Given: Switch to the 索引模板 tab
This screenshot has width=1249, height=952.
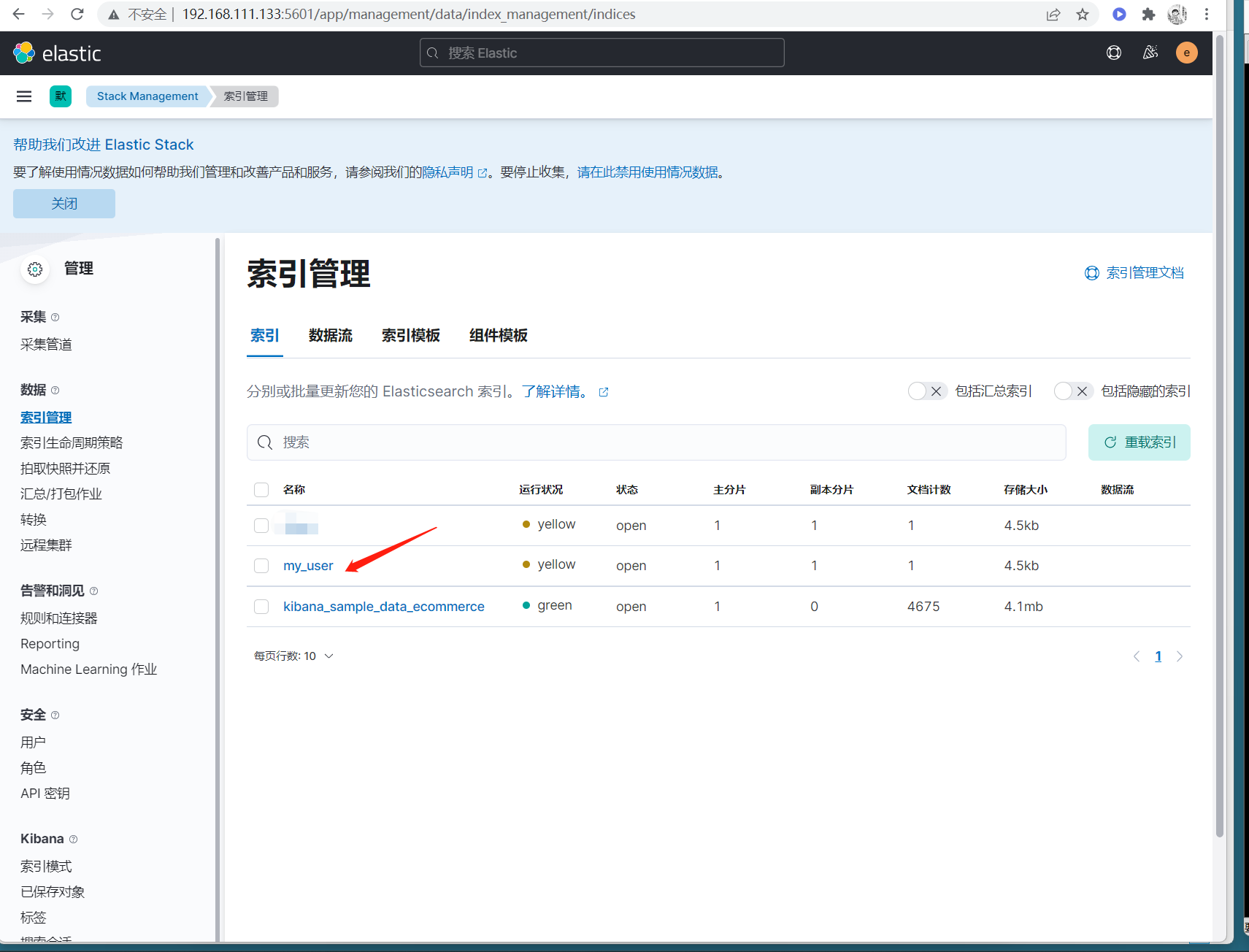Looking at the screenshot, I should coord(411,335).
